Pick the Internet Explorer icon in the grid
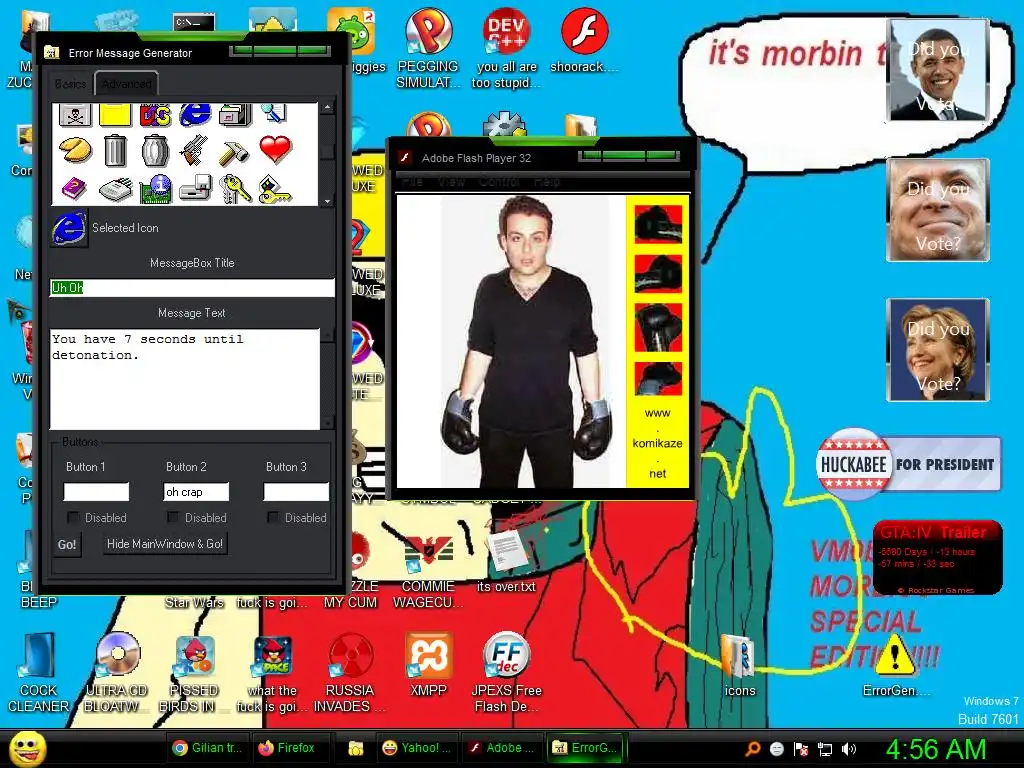The image size is (1024, 768). coord(195,115)
